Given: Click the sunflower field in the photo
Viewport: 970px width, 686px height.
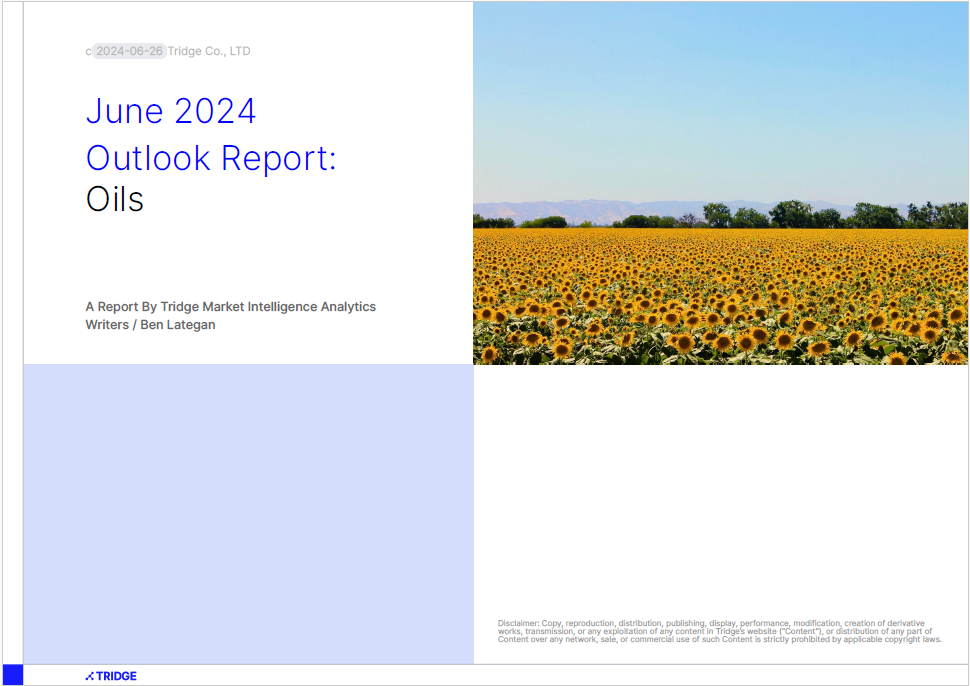Looking at the screenshot, I should point(720,300).
